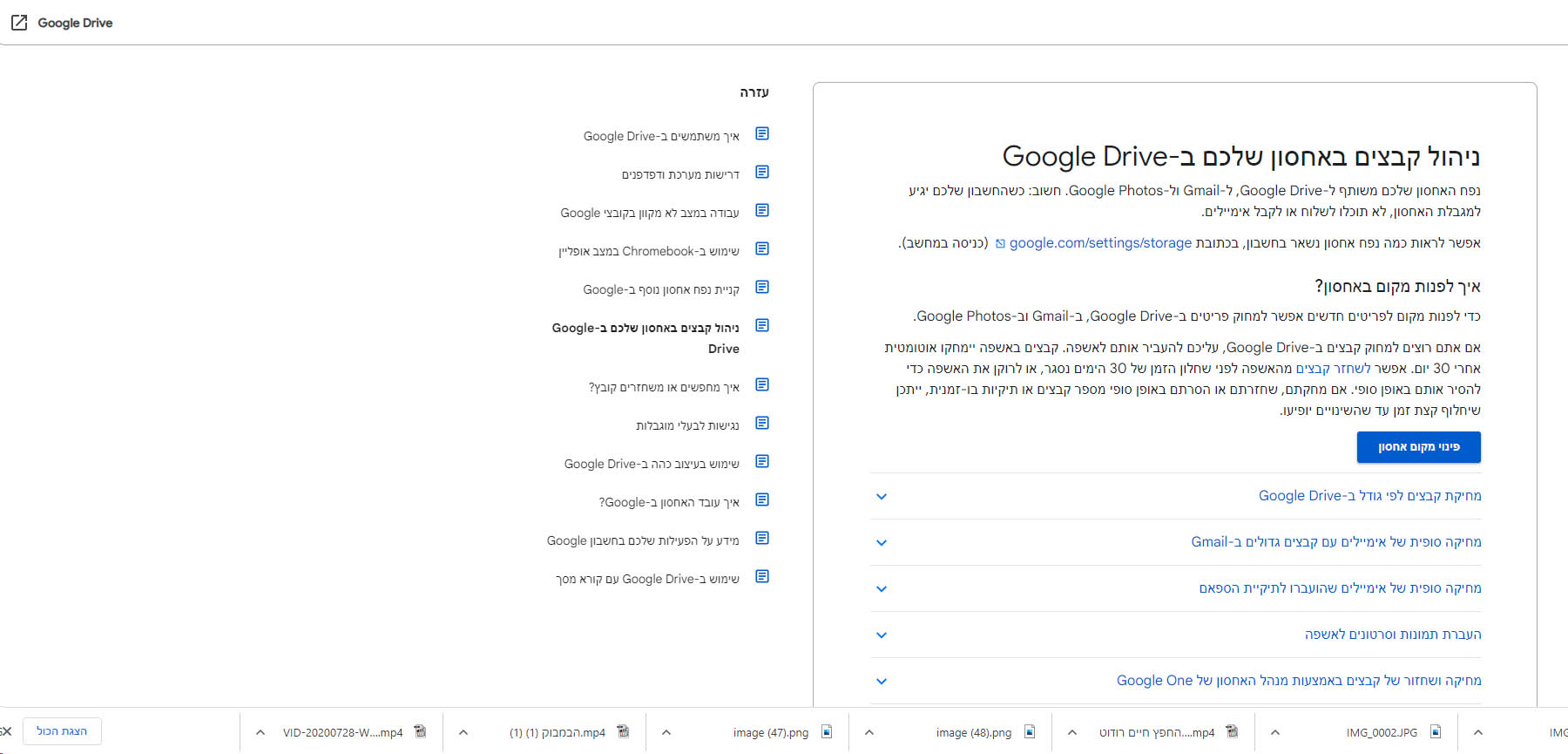Select the article icon for the Chromebook offline topic
This screenshot has width=1568, height=754.
762,248
